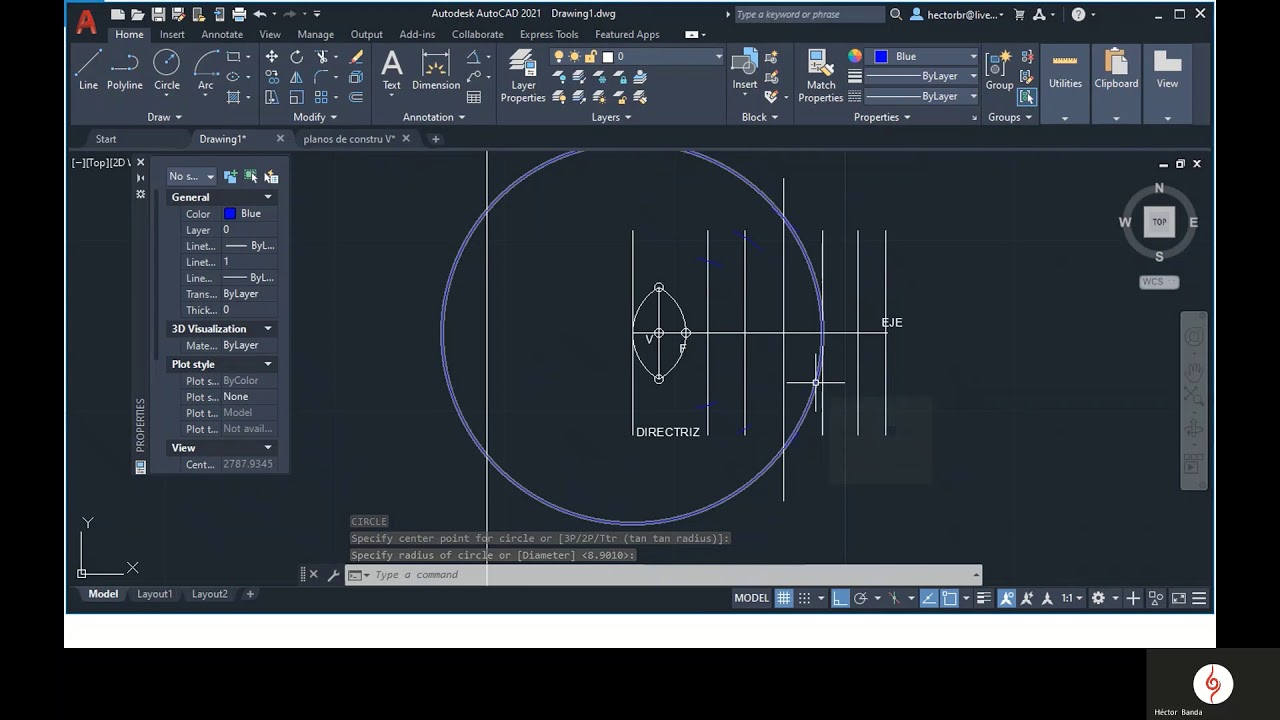
Task: Select the Line tool
Action: click(x=88, y=70)
